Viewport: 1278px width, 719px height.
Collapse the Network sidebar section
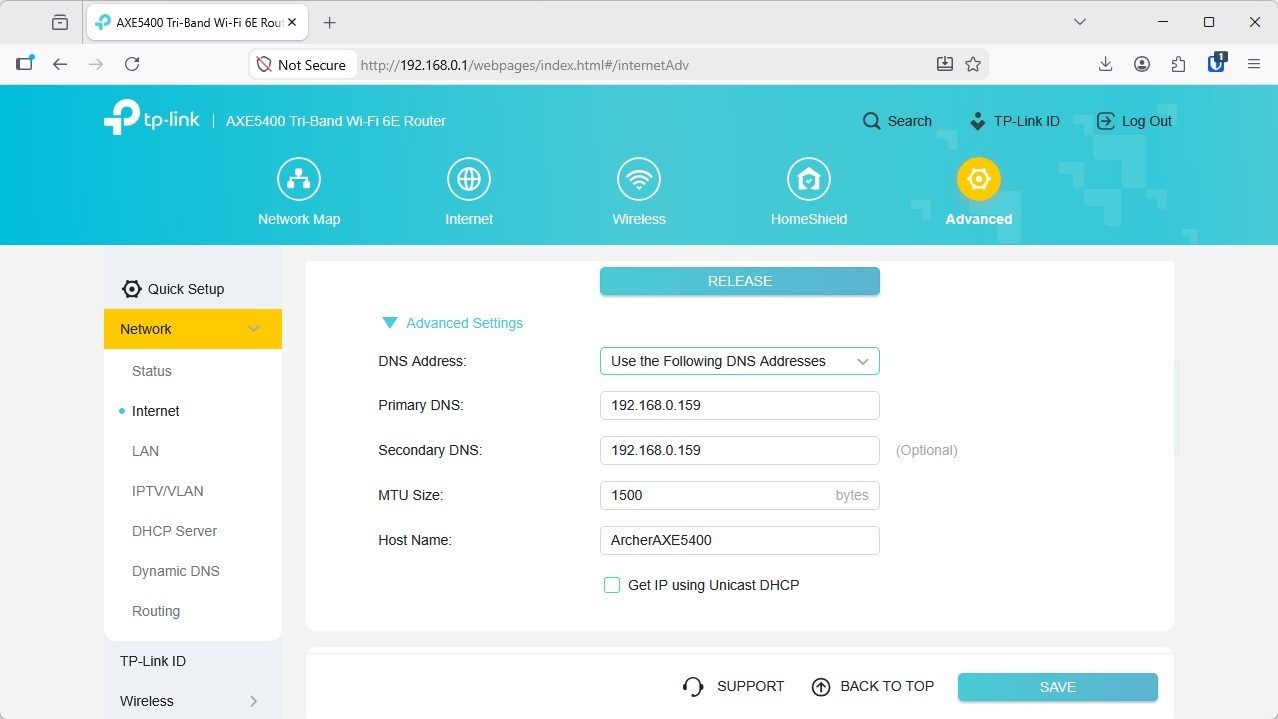pos(254,329)
